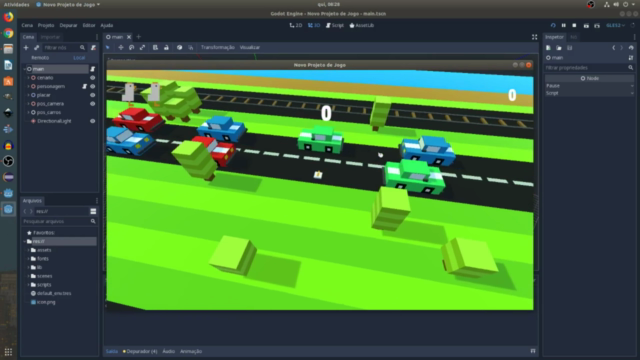This screenshot has height=360, width=640.
Task: Click the play current scene icon
Action: [586, 25]
